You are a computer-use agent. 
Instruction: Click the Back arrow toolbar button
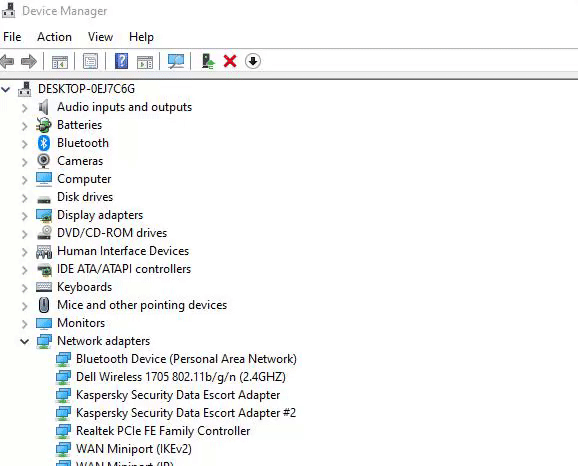(x=7, y=61)
